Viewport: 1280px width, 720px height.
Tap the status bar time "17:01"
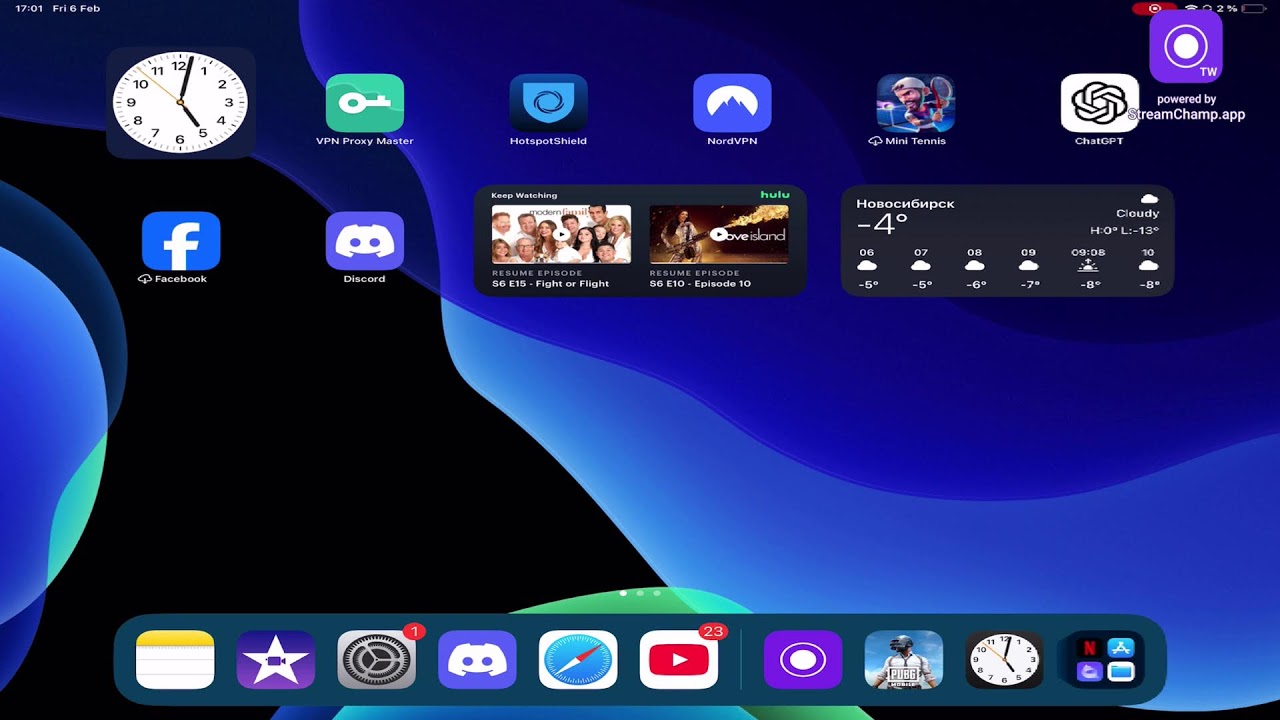[29, 8]
